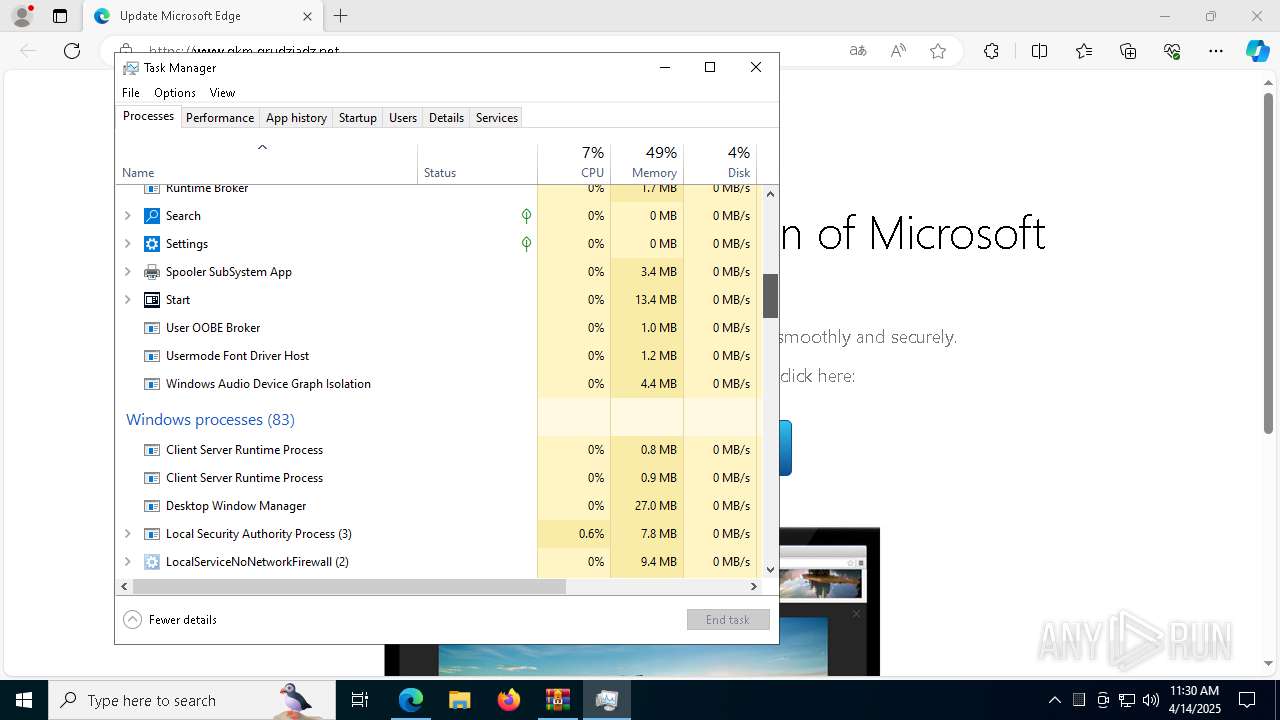The width and height of the screenshot is (1280, 720).
Task: Click the Usermode Font Driver Host icon
Action: click(x=152, y=356)
